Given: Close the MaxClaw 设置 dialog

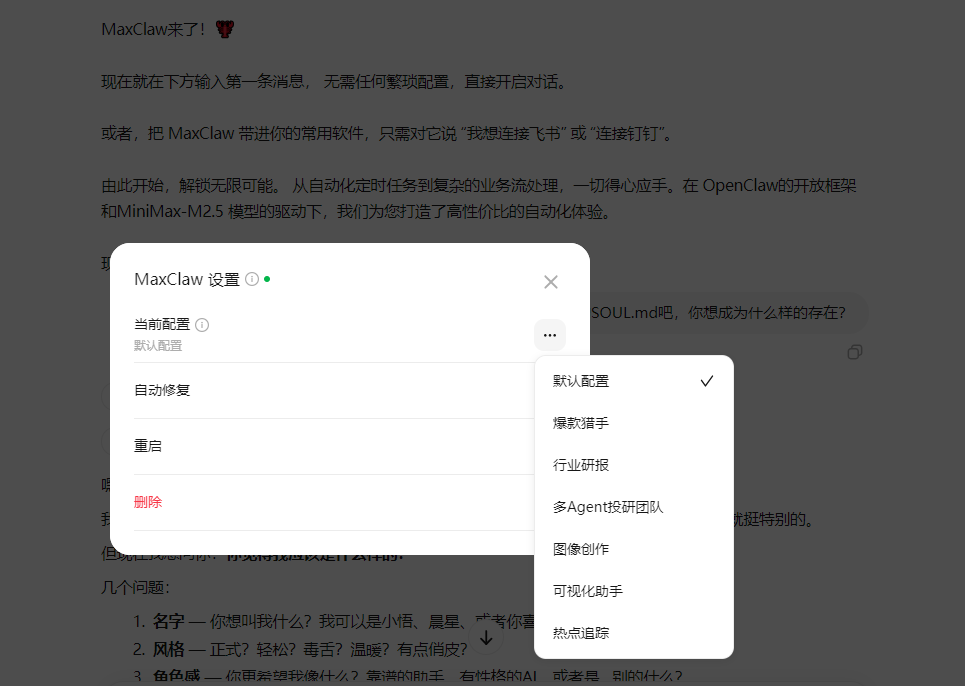Looking at the screenshot, I should (x=550, y=282).
